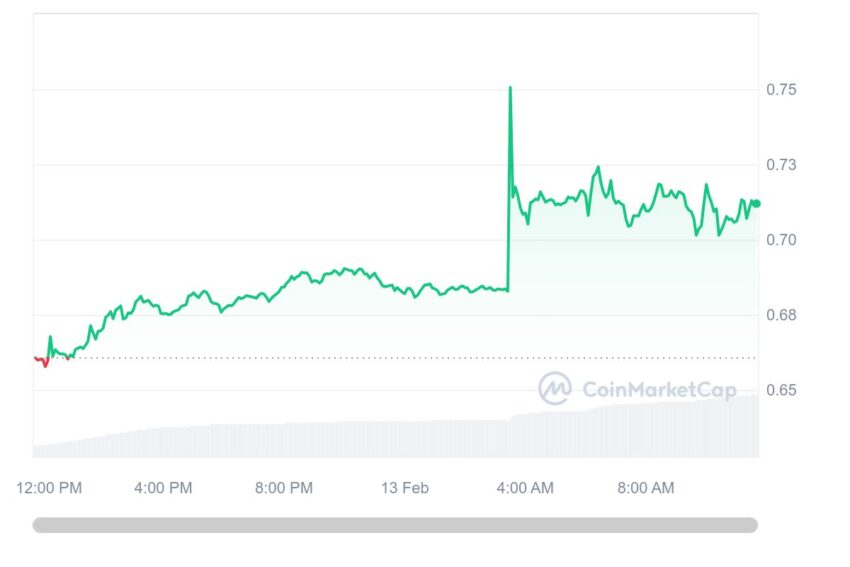Click the green current price dot
850x567 pixels.
pyautogui.click(x=756, y=203)
